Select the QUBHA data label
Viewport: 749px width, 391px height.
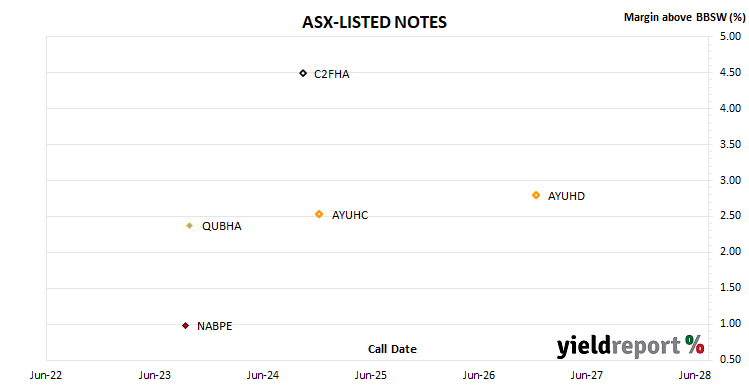tap(222, 226)
